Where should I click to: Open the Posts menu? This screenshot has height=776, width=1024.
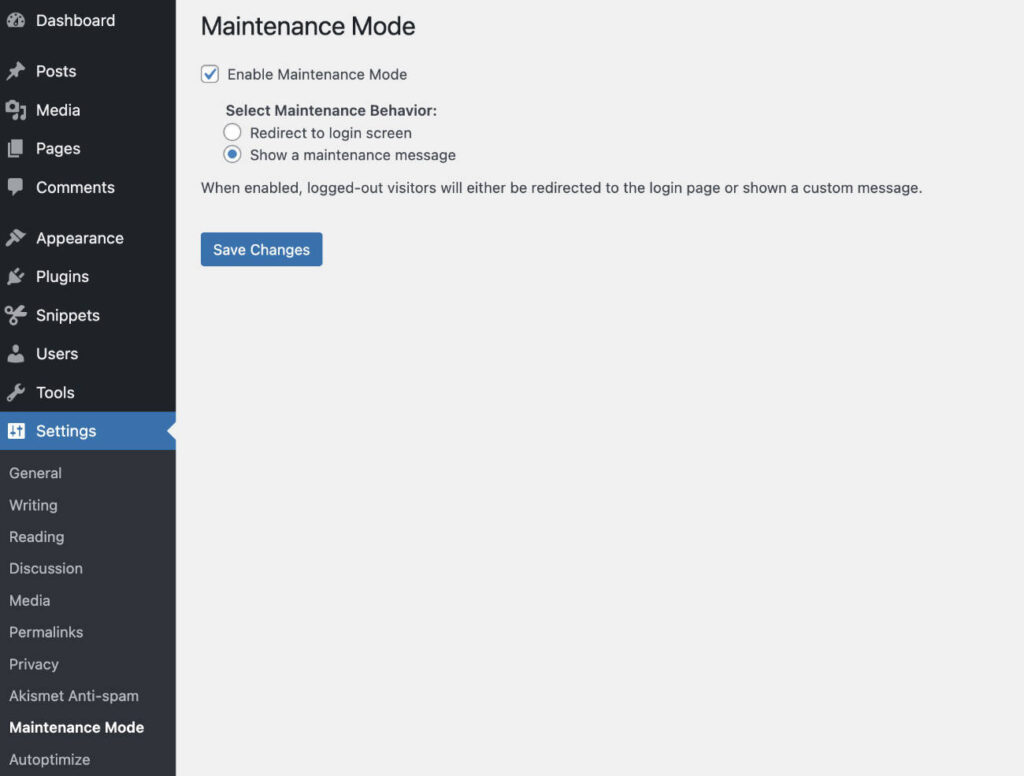(56, 71)
